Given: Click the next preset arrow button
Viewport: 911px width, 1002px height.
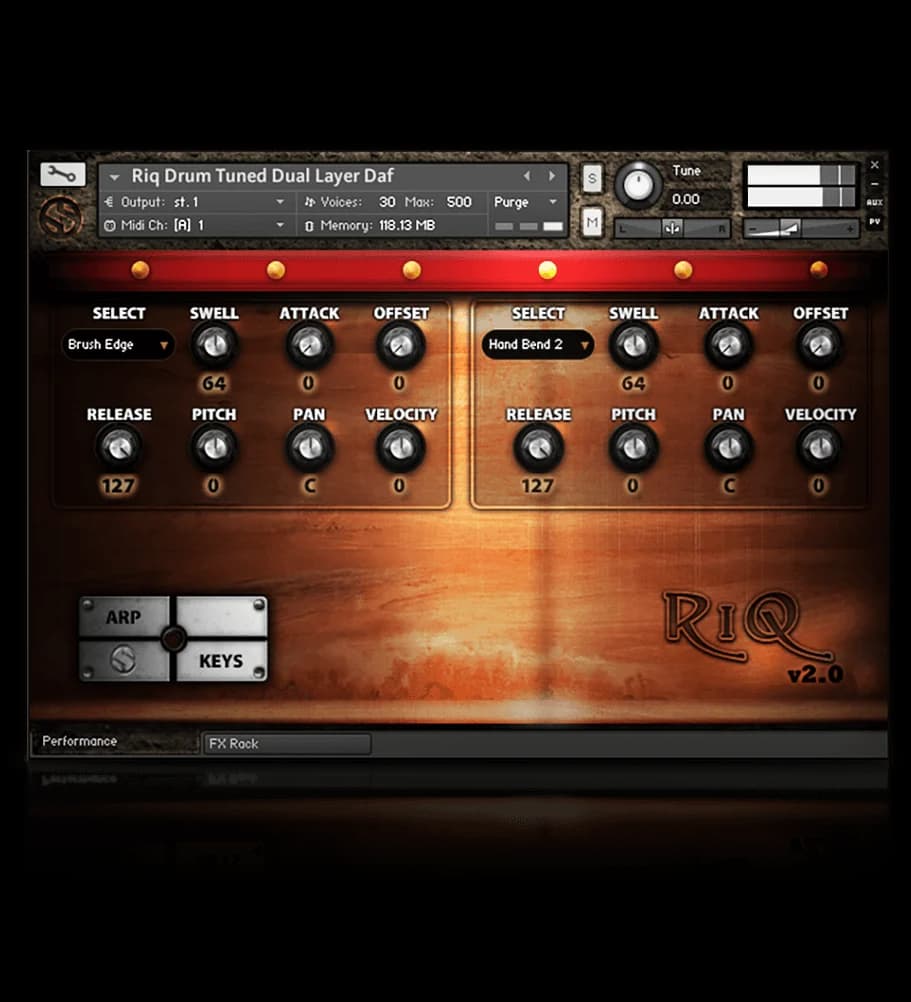Looking at the screenshot, I should click(x=550, y=175).
